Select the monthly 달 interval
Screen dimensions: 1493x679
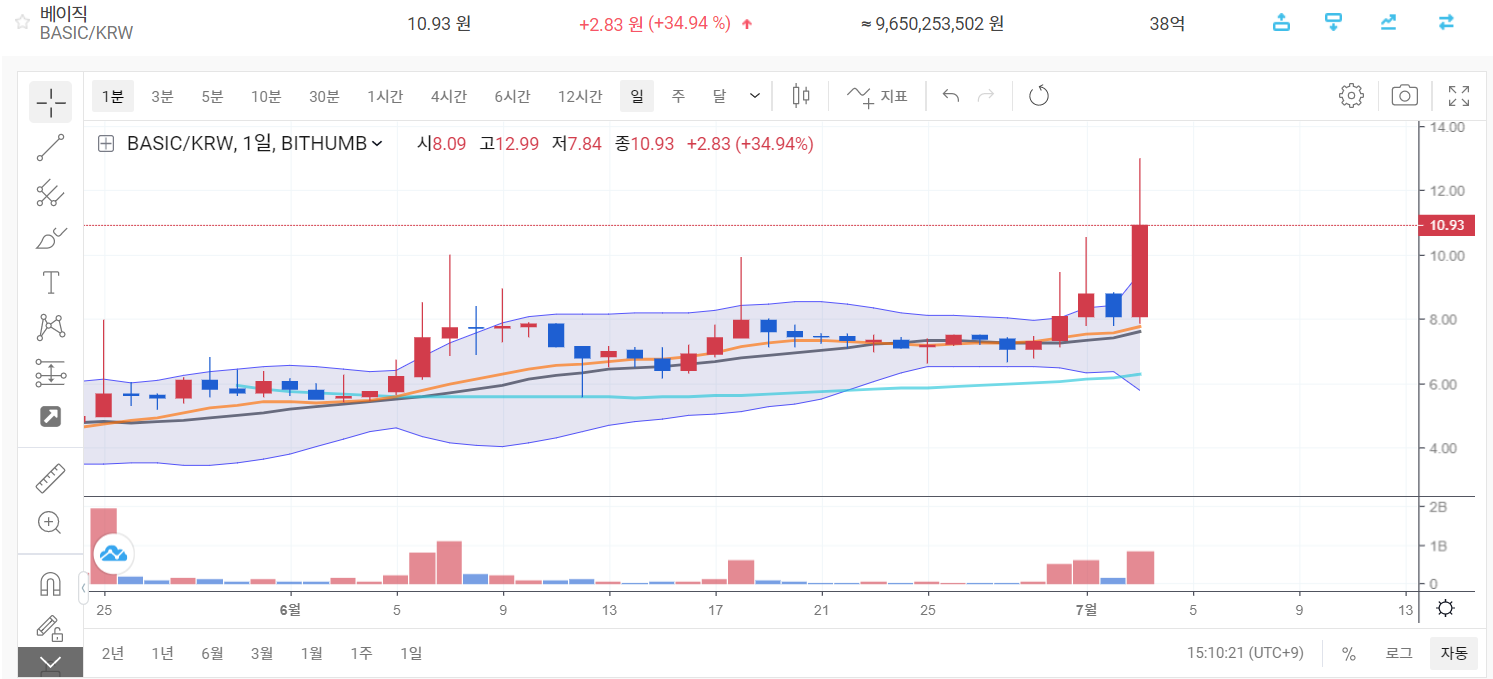[719, 96]
